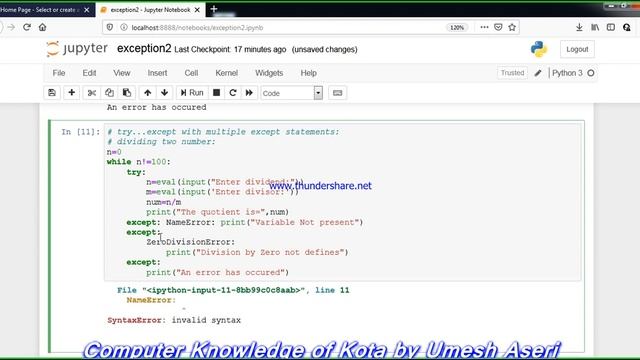
Task: Paste cells below icon
Action: pos(127,93)
